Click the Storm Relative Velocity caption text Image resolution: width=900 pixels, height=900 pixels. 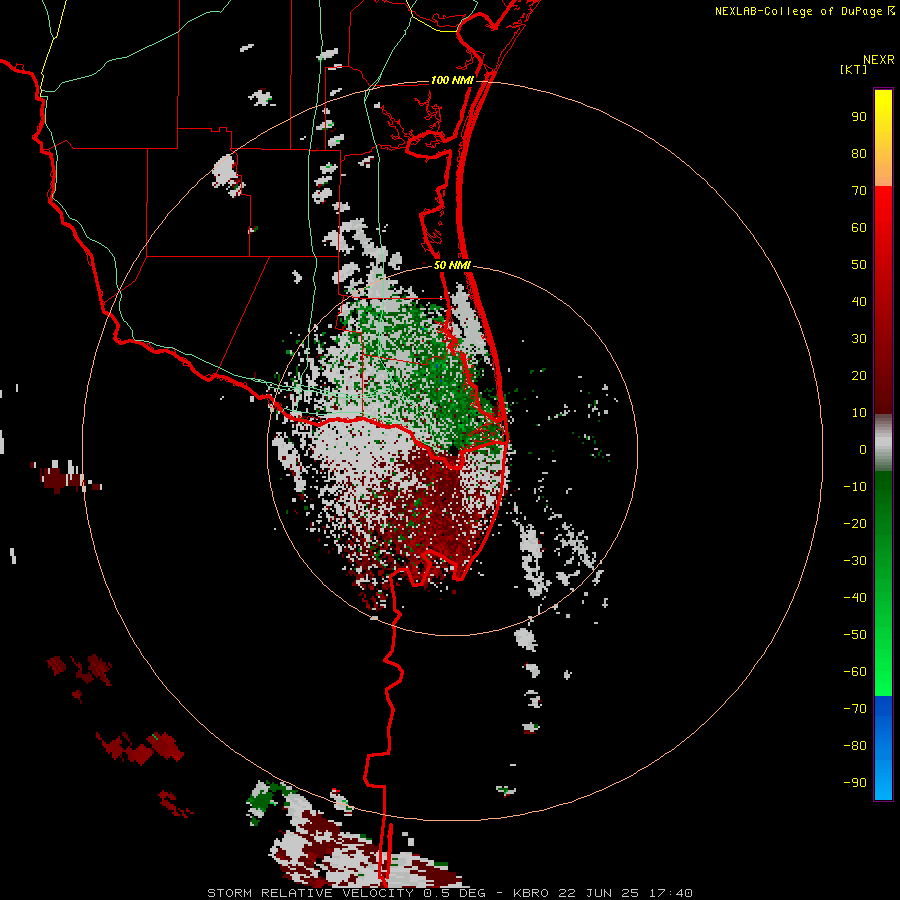[x=449, y=893]
